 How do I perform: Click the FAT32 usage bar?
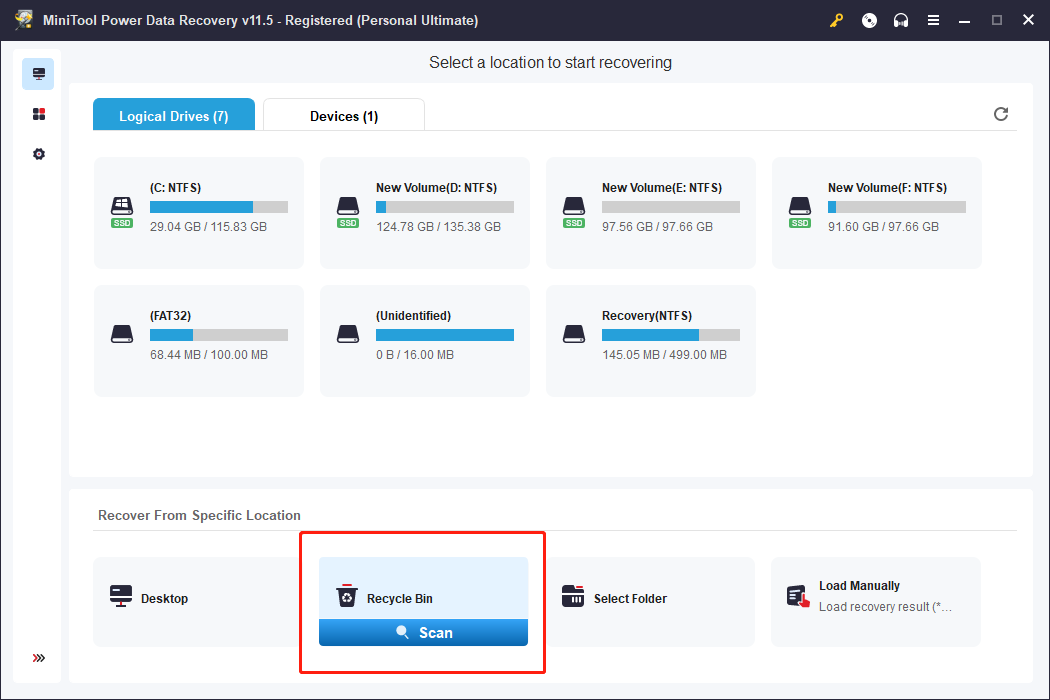point(219,335)
